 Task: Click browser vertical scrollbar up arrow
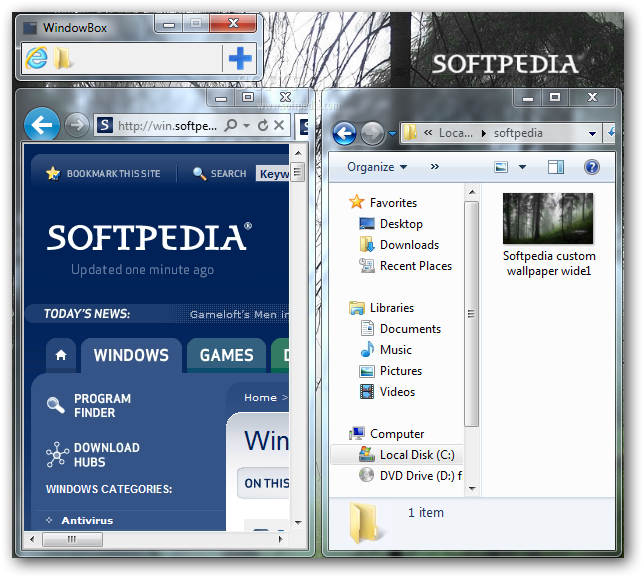tap(299, 153)
